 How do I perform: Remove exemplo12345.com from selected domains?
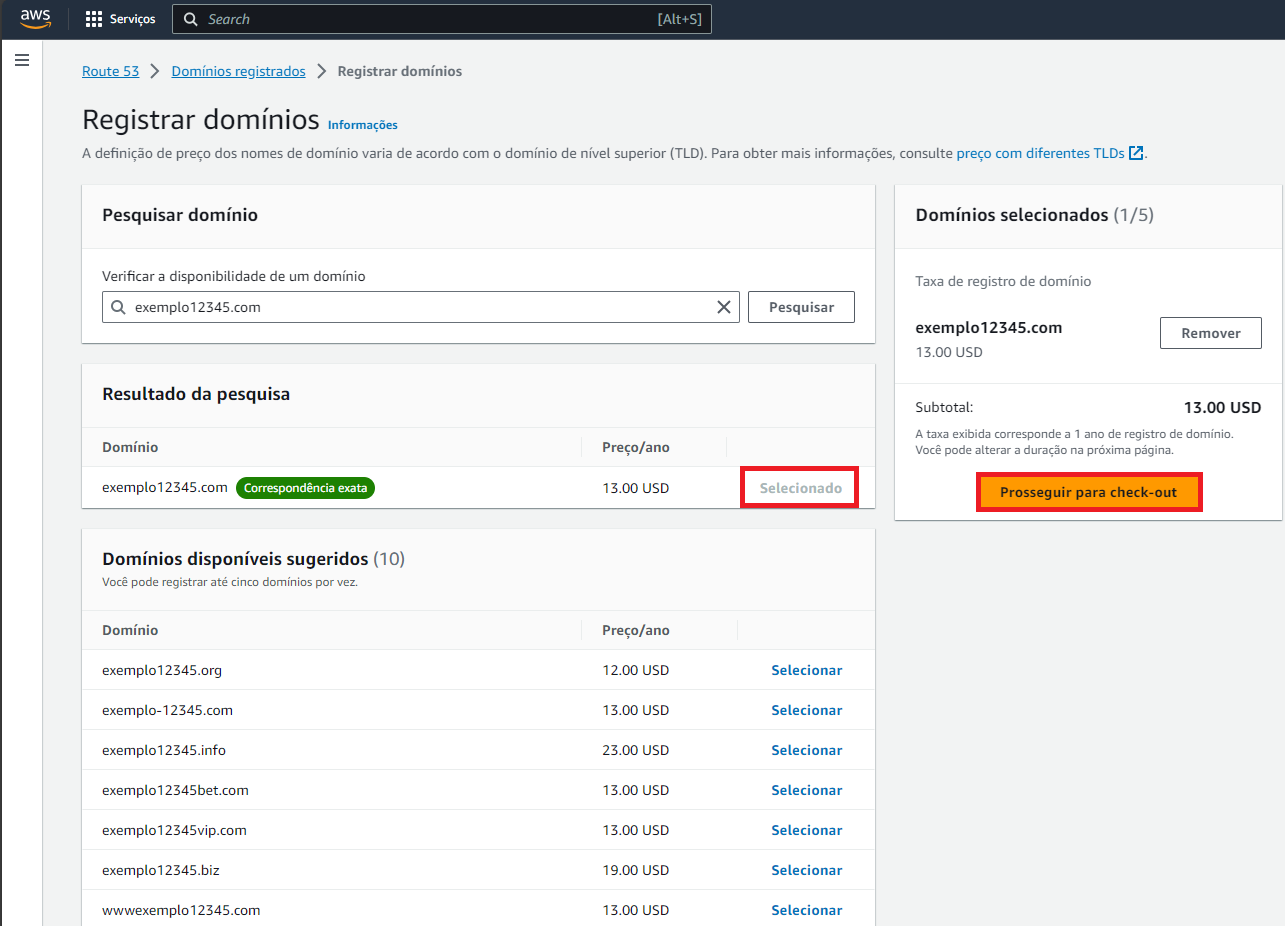point(1210,333)
